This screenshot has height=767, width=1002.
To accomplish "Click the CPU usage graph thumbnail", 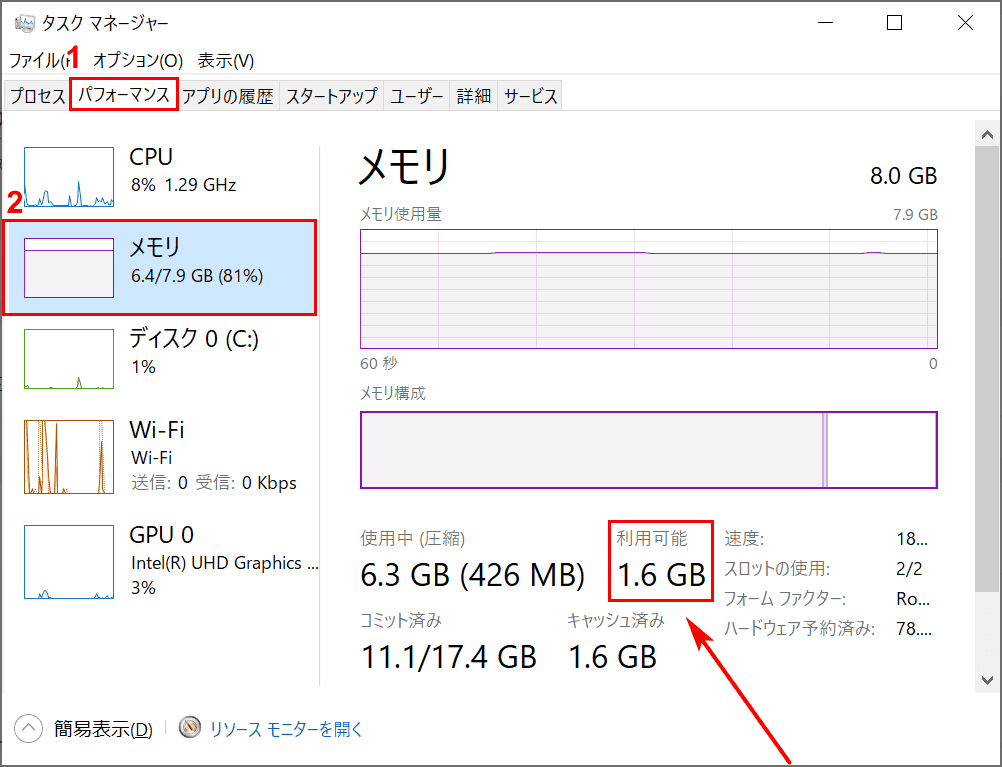I will pos(69,177).
